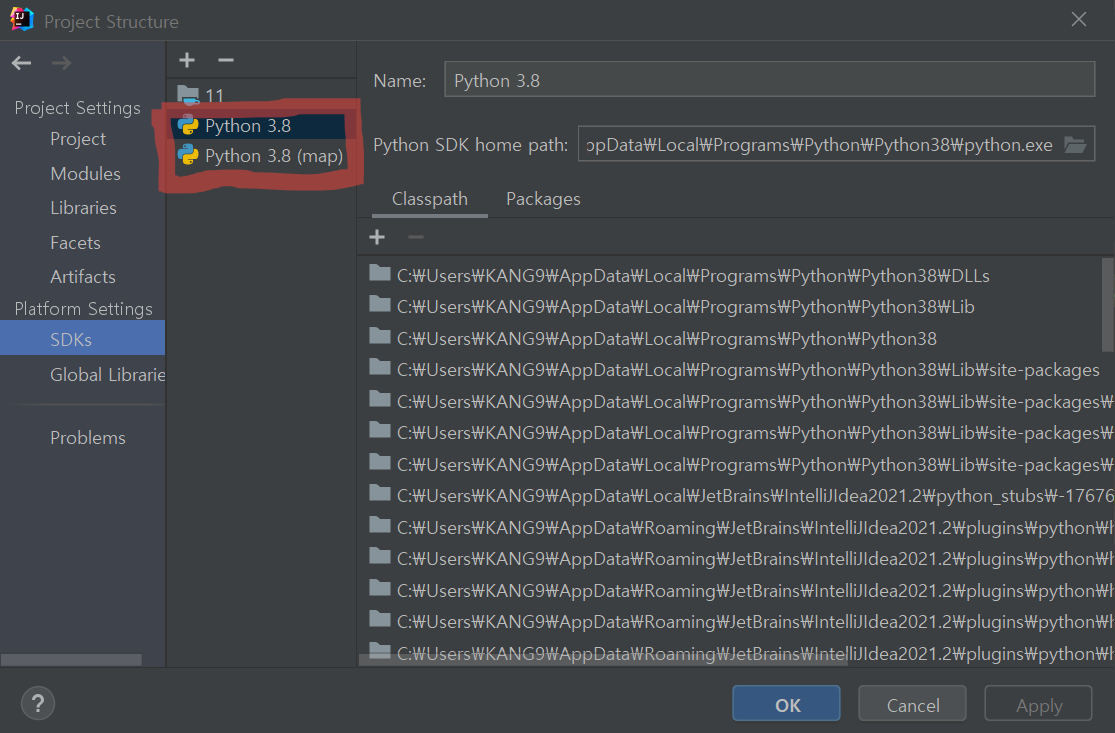This screenshot has width=1115, height=733.
Task: Click the Name input field
Action: [769, 79]
